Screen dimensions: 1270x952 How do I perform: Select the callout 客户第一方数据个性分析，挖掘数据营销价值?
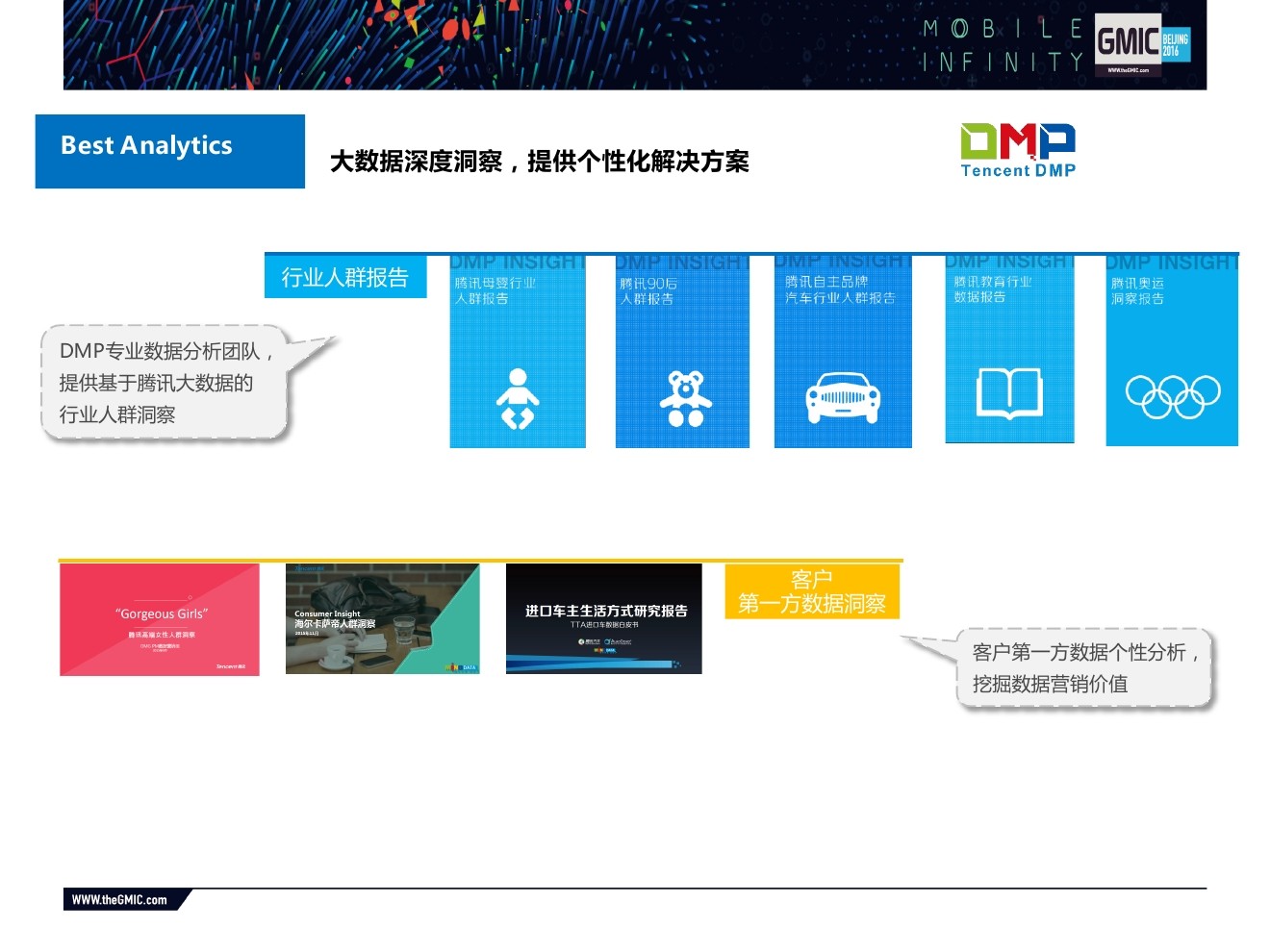point(1085,668)
